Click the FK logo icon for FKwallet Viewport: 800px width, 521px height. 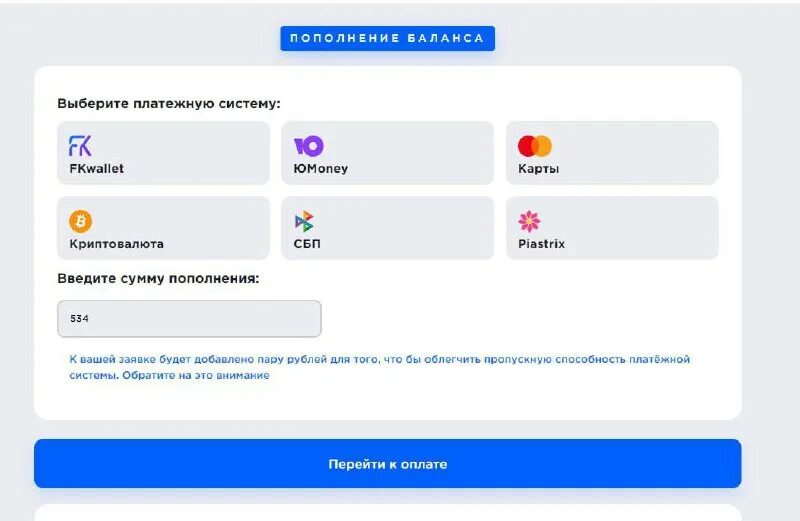pos(80,146)
